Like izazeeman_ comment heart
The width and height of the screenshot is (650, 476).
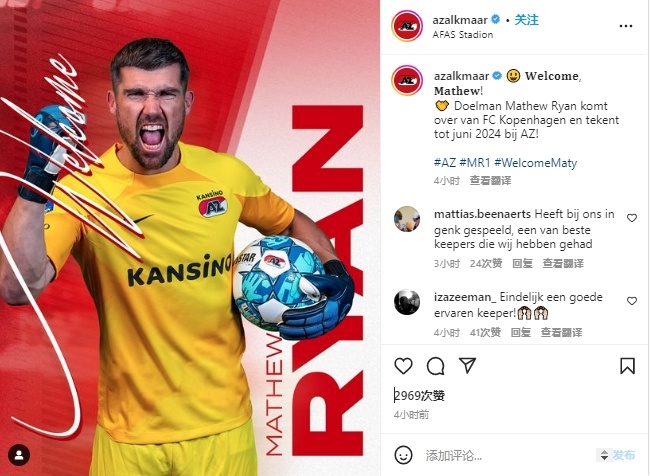(632, 301)
